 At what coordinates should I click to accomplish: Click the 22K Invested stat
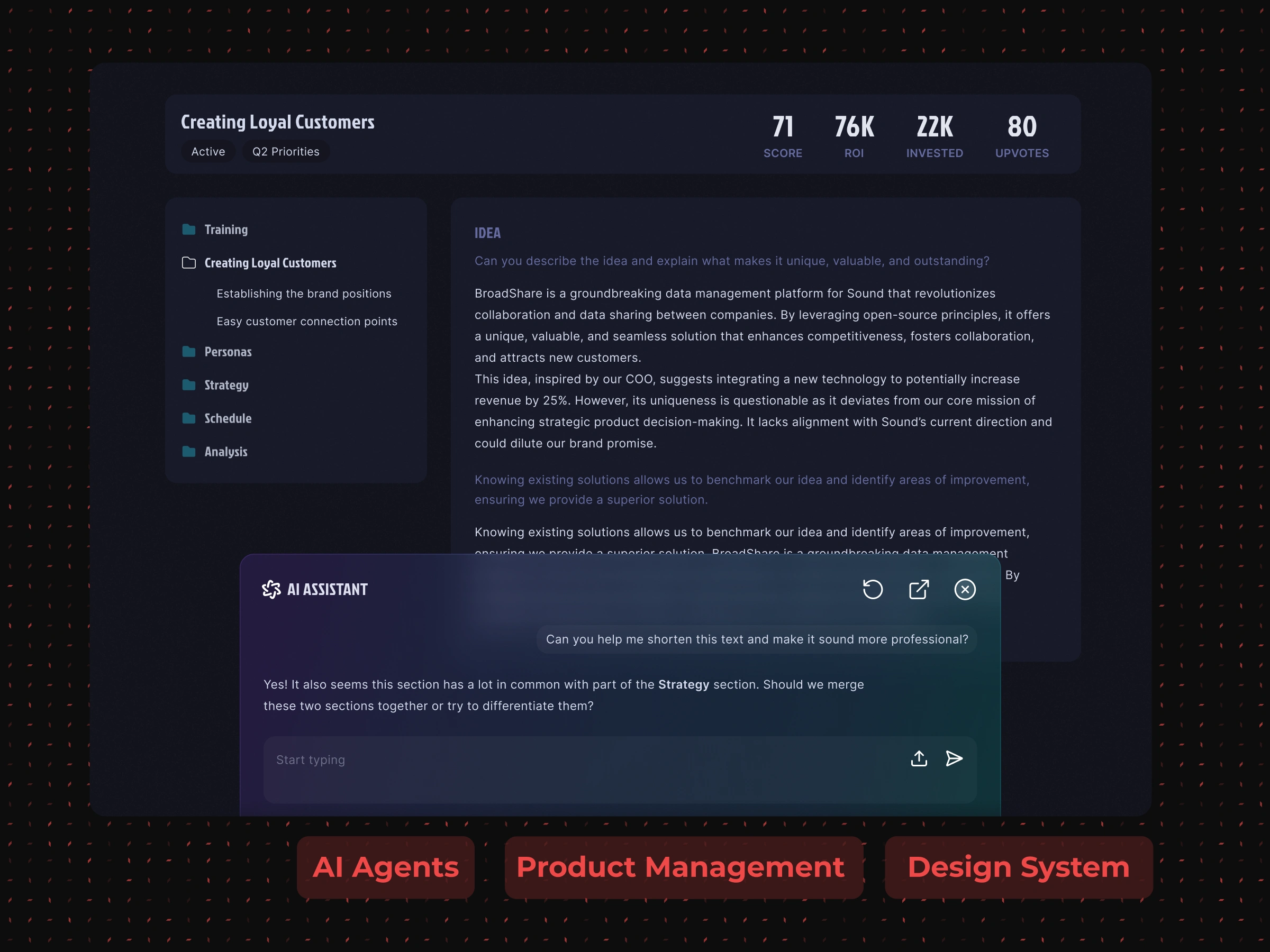[x=935, y=136]
